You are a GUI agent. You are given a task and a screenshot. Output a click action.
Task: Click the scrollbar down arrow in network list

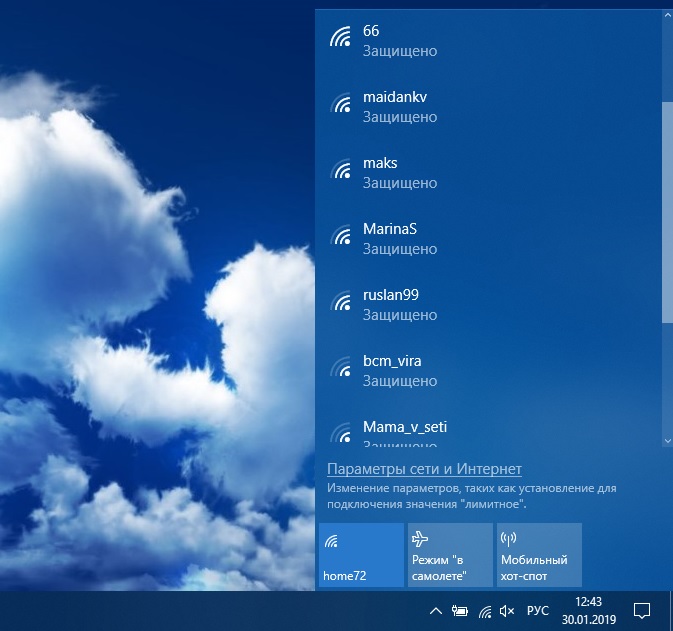pos(667,440)
